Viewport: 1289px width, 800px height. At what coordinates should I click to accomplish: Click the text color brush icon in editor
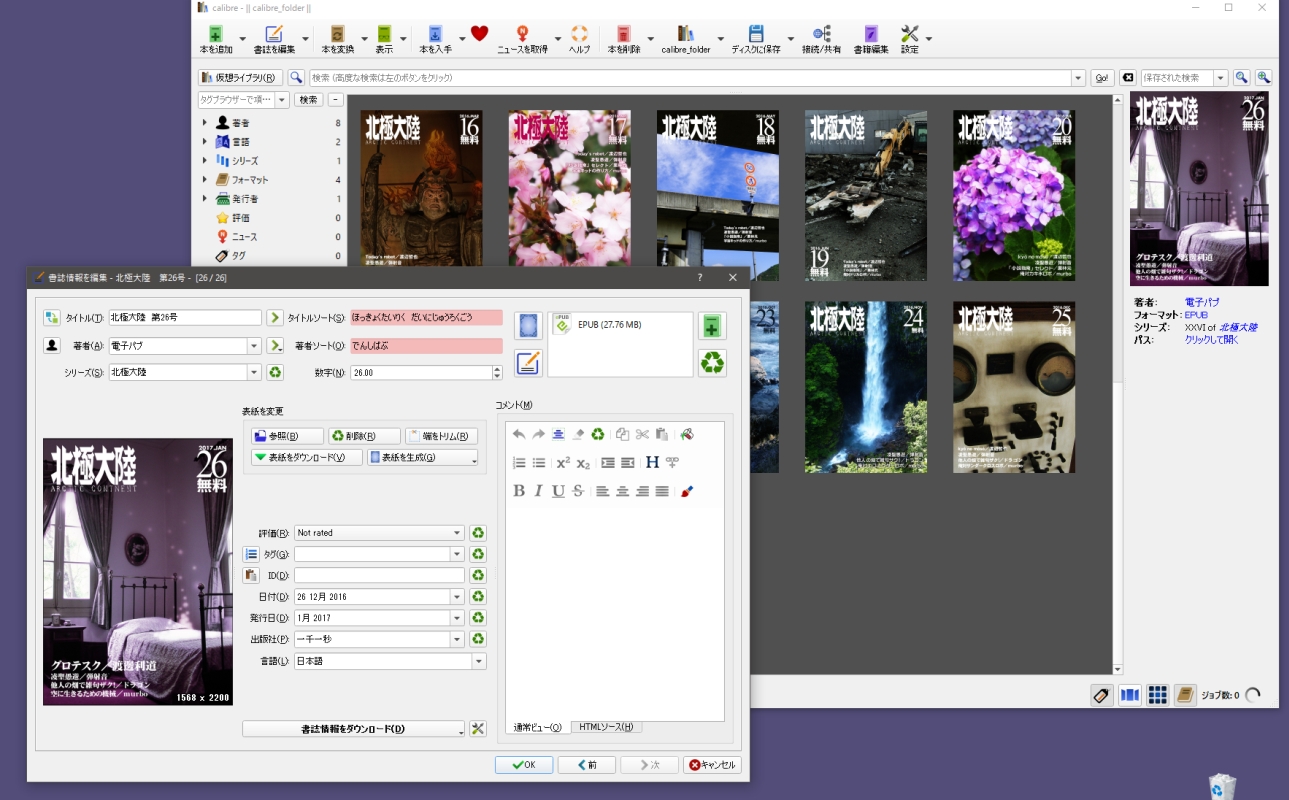coord(687,491)
